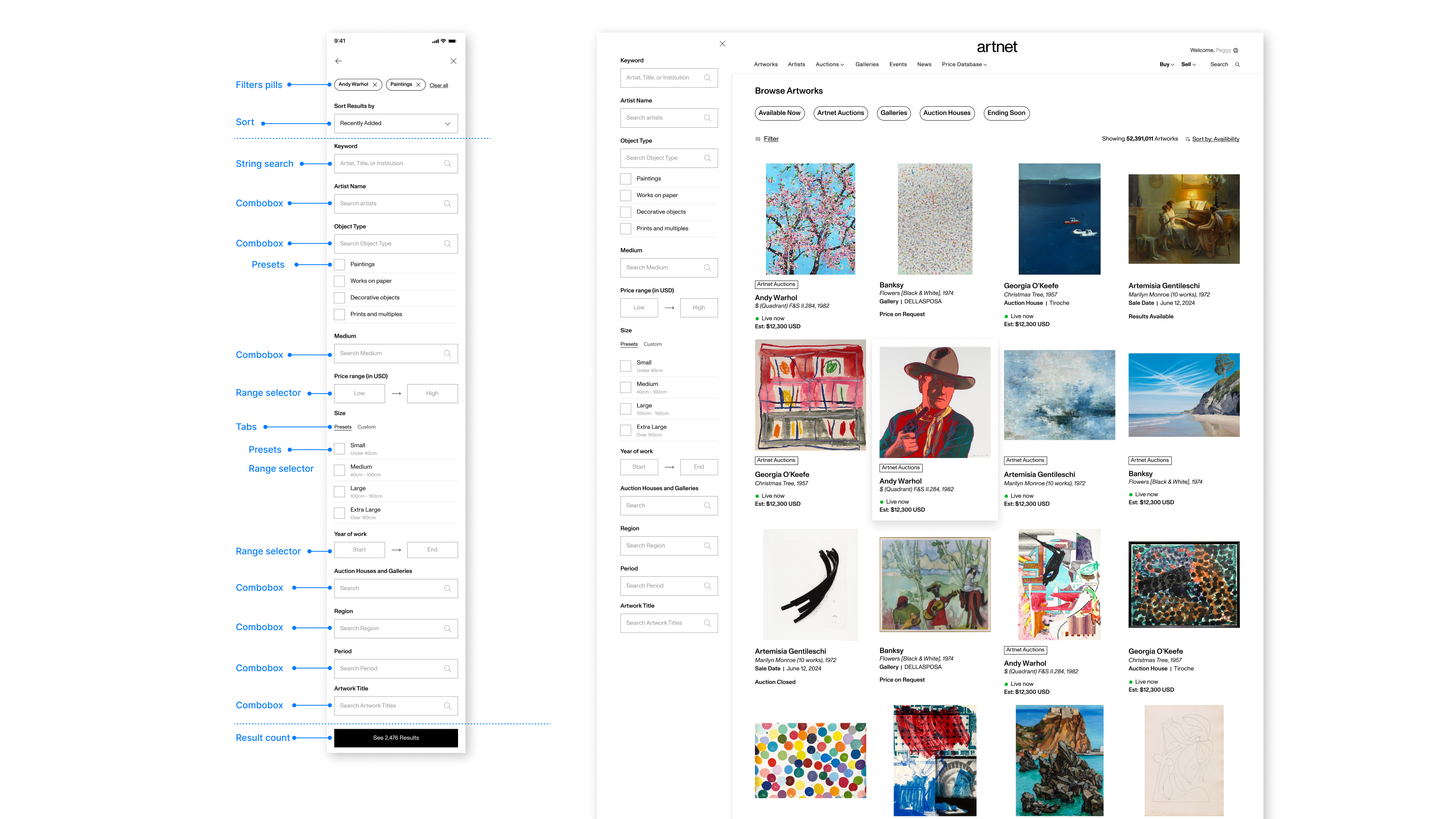Check Decorative objects in mobile panel
This screenshot has width=1456, height=819.
click(x=340, y=298)
